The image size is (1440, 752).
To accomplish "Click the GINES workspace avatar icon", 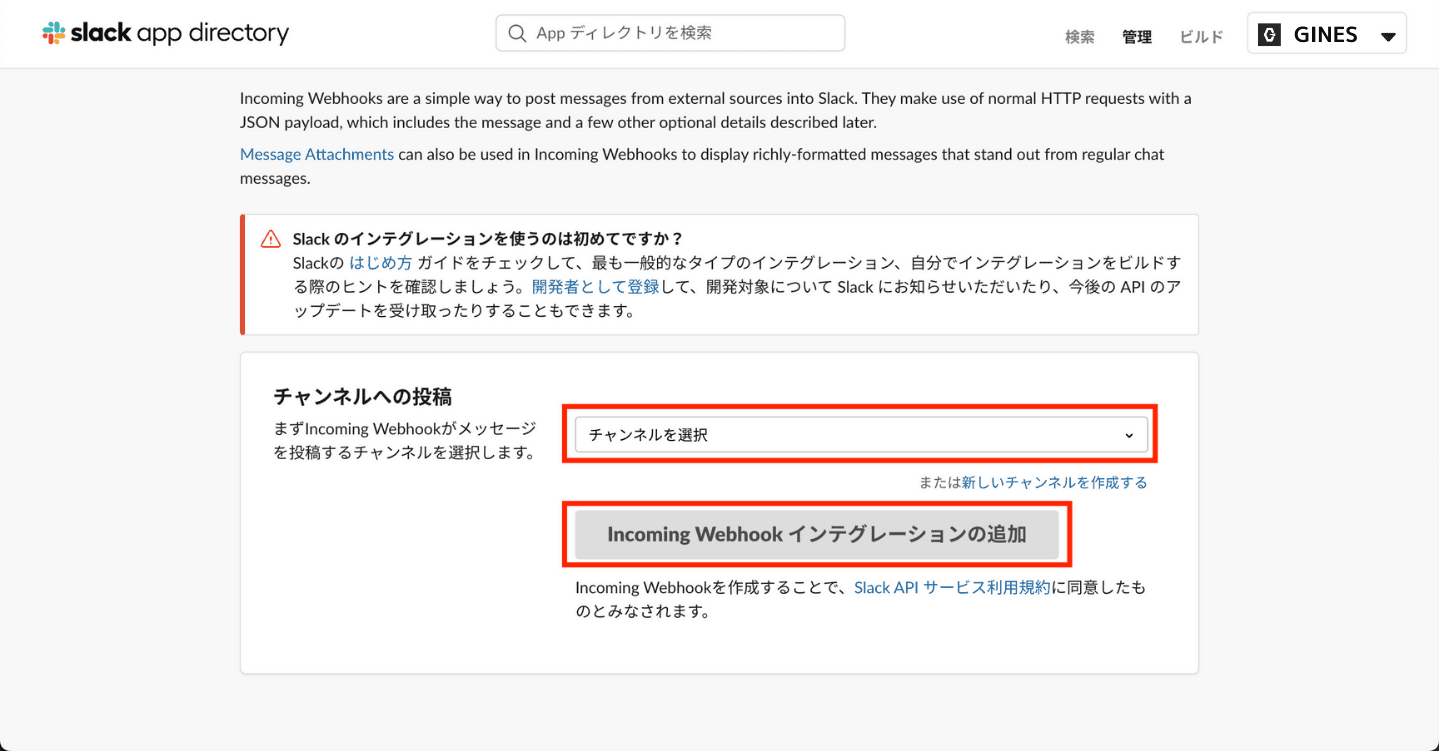I will coord(1270,35).
